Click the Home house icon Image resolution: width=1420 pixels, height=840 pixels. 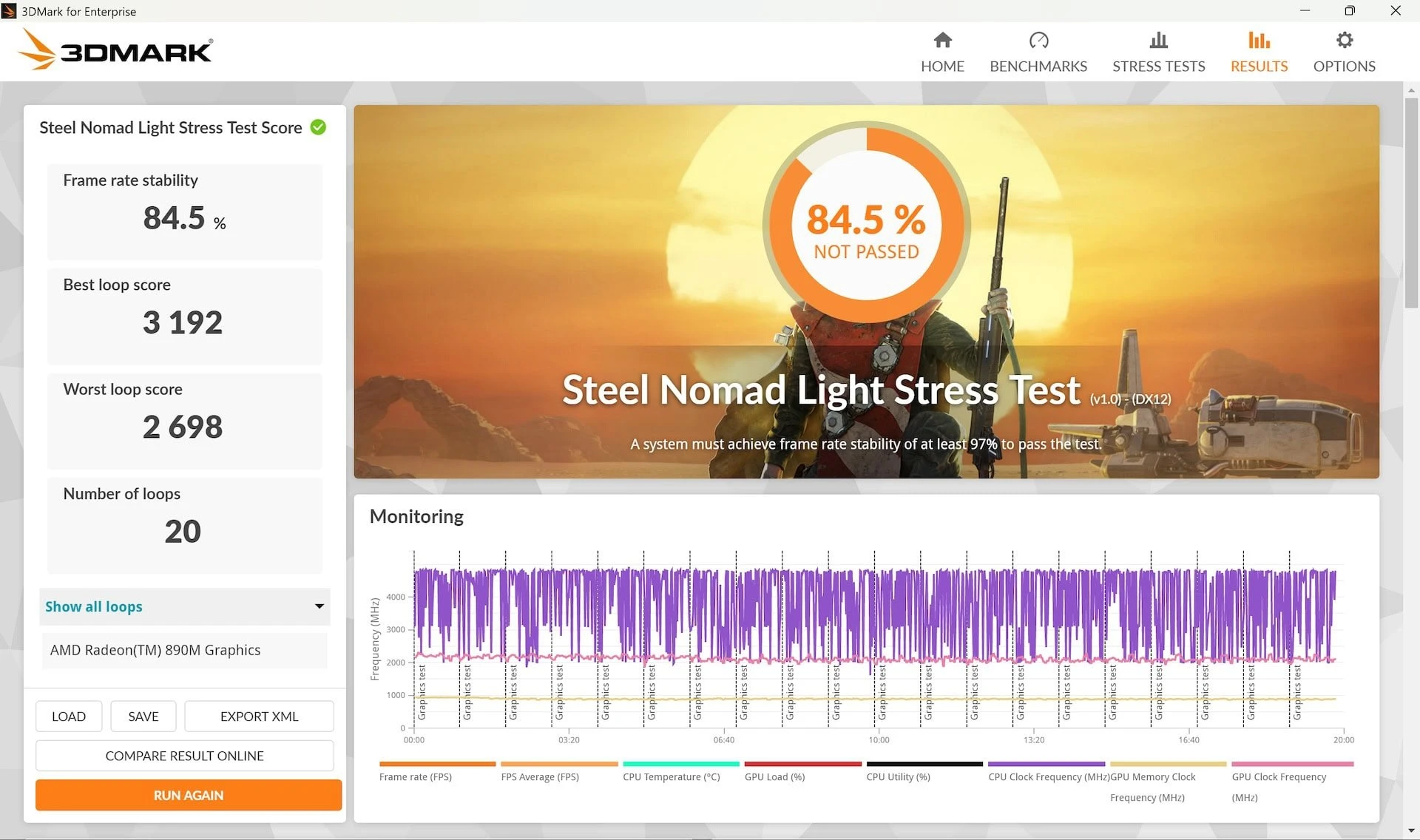942,40
